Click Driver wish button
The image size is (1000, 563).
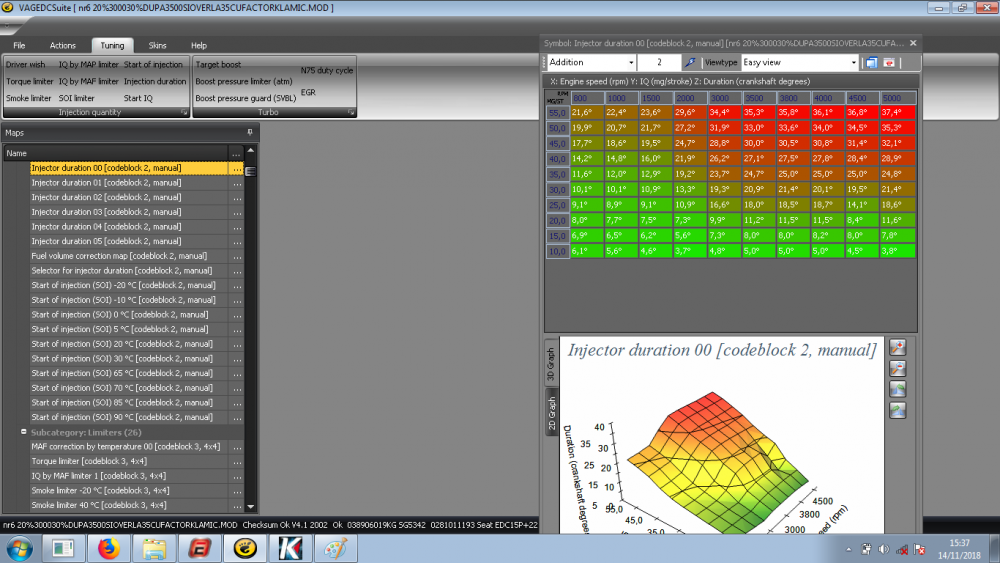coord(26,64)
